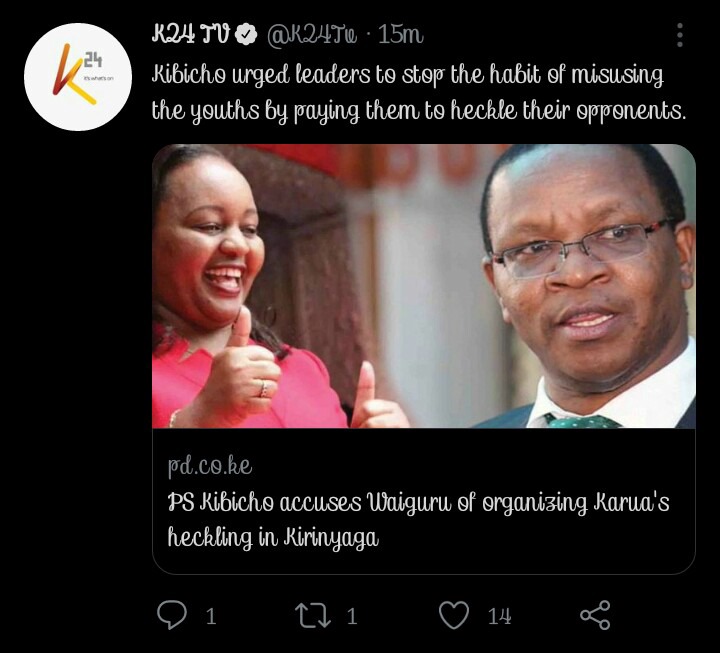Tap the retweet arrows icon

(313, 615)
